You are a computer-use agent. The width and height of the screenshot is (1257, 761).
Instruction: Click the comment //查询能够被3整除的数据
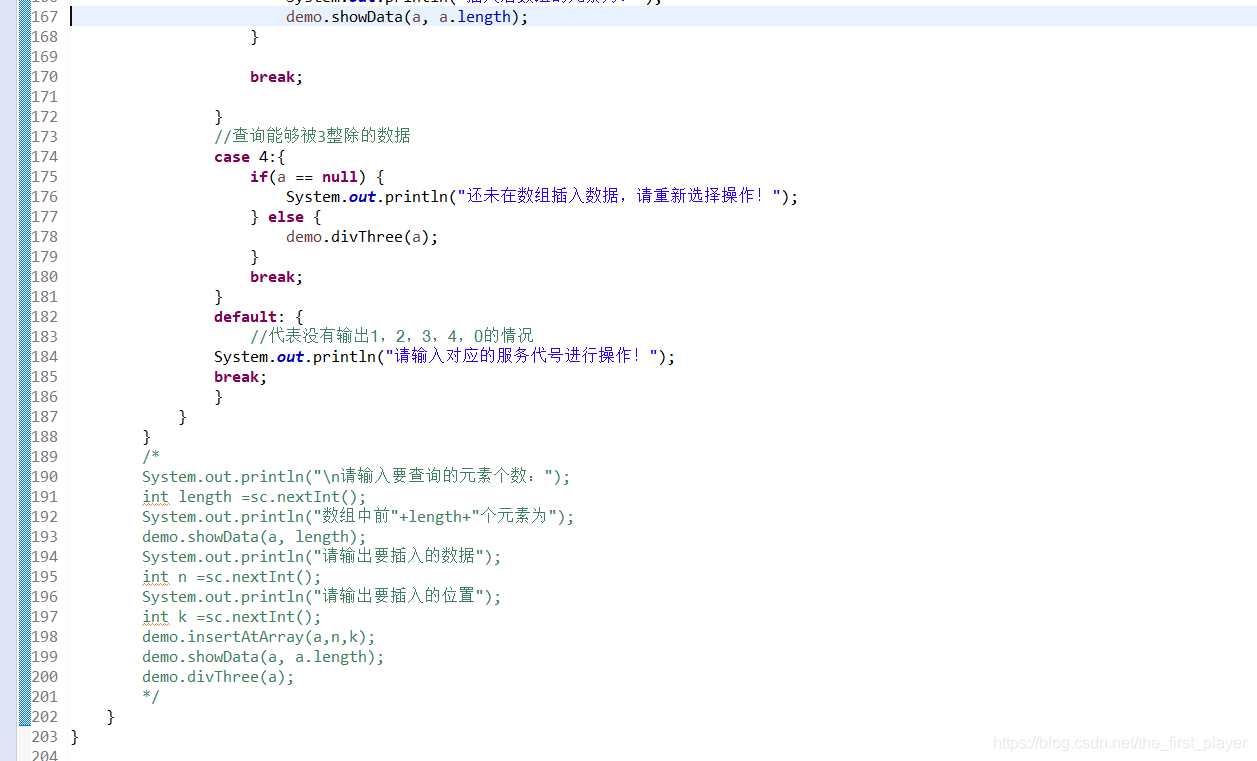click(312, 136)
